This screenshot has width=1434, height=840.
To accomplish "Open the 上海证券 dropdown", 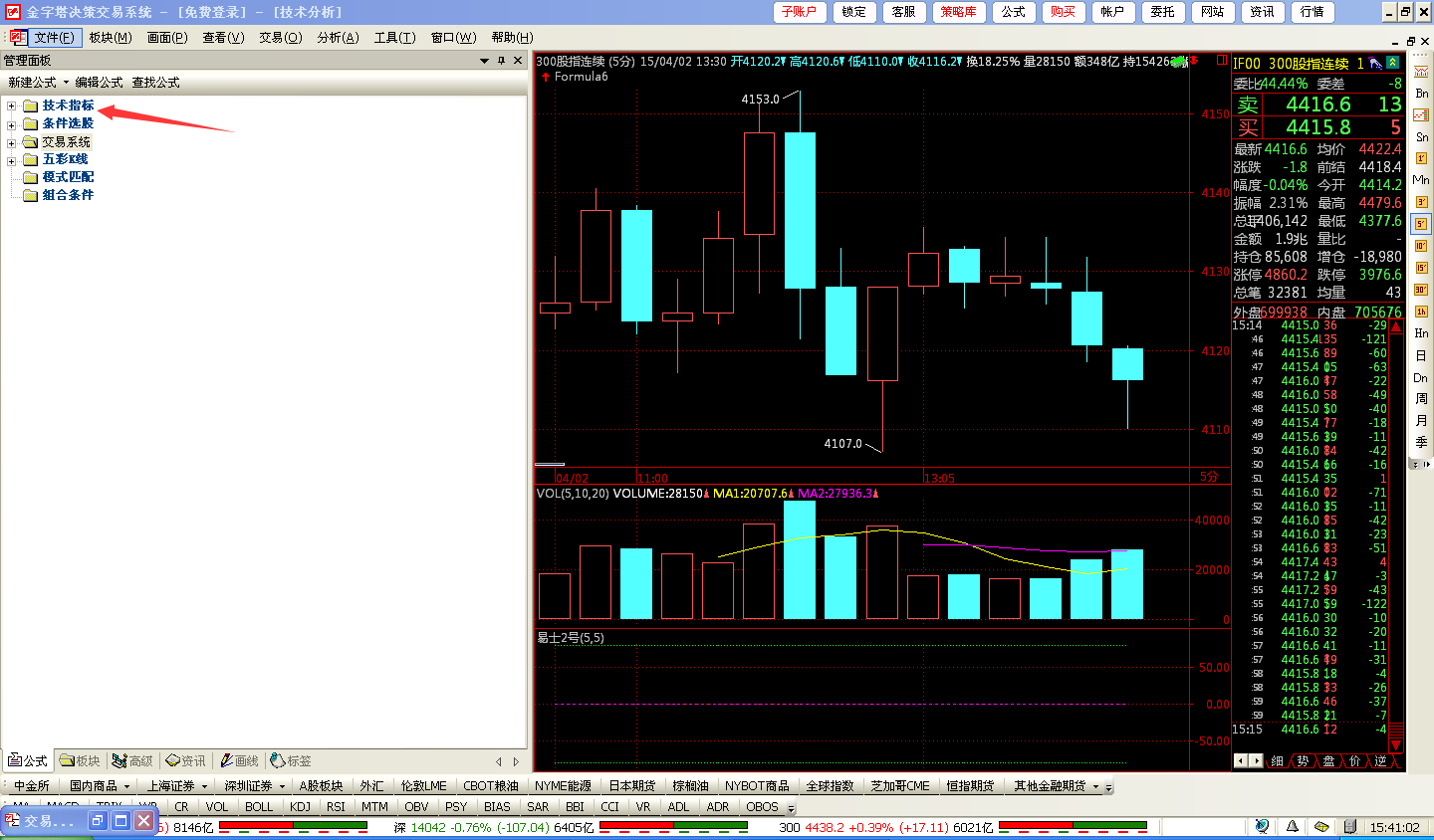I will pos(204,786).
